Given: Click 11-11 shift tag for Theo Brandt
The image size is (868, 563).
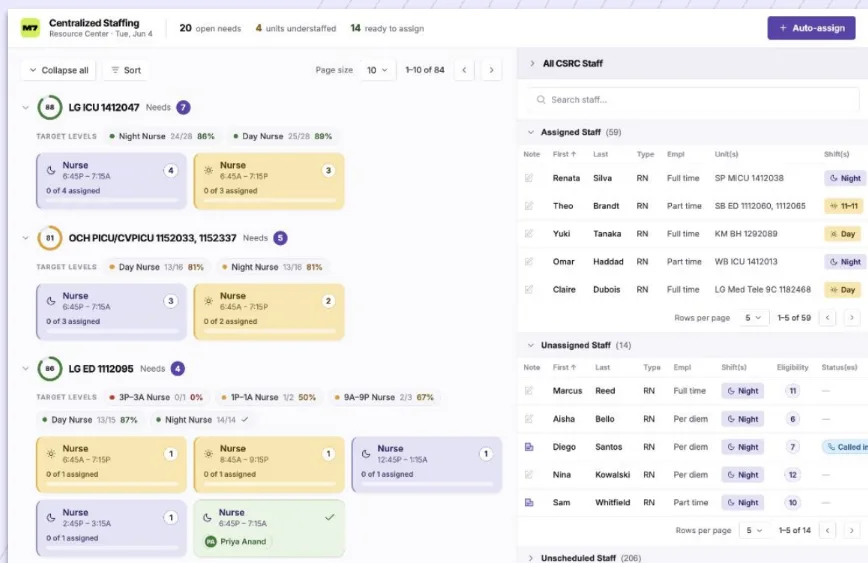Looking at the screenshot, I should coord(843,206).
